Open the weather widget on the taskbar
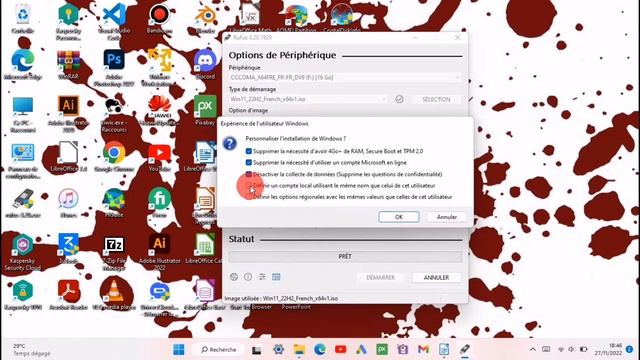The image size is (640, 360). coord(31,349)
